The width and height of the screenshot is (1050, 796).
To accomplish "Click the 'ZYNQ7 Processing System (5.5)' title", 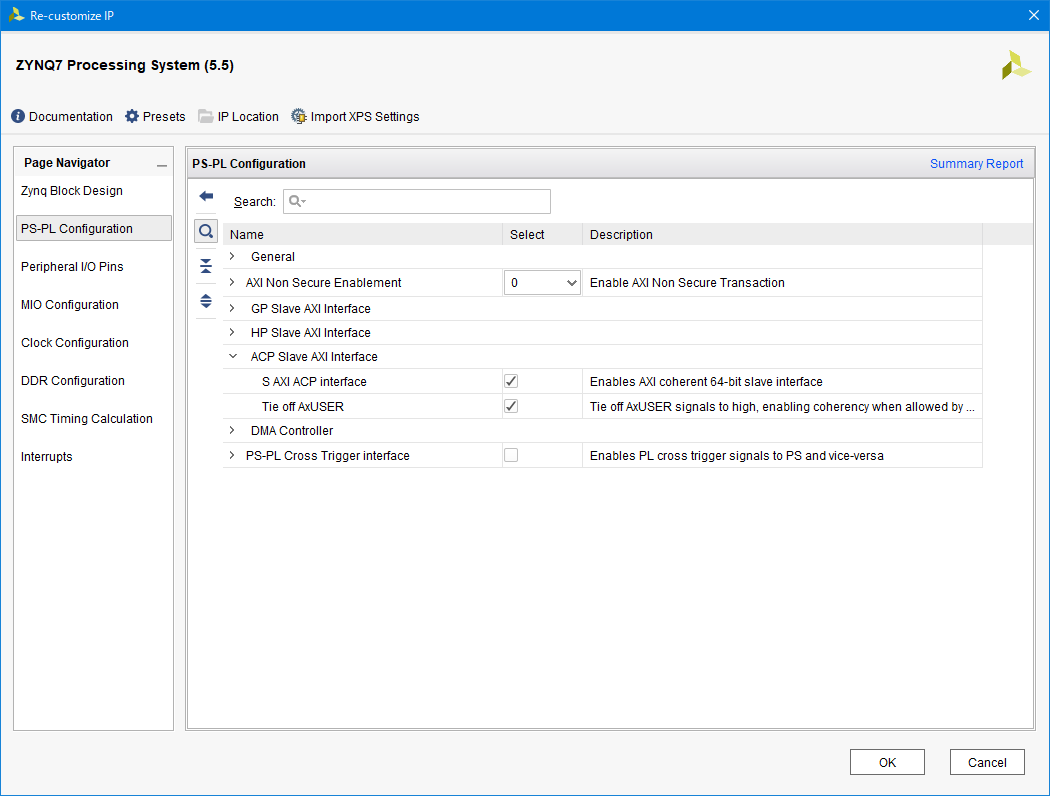I will [125, 65].
